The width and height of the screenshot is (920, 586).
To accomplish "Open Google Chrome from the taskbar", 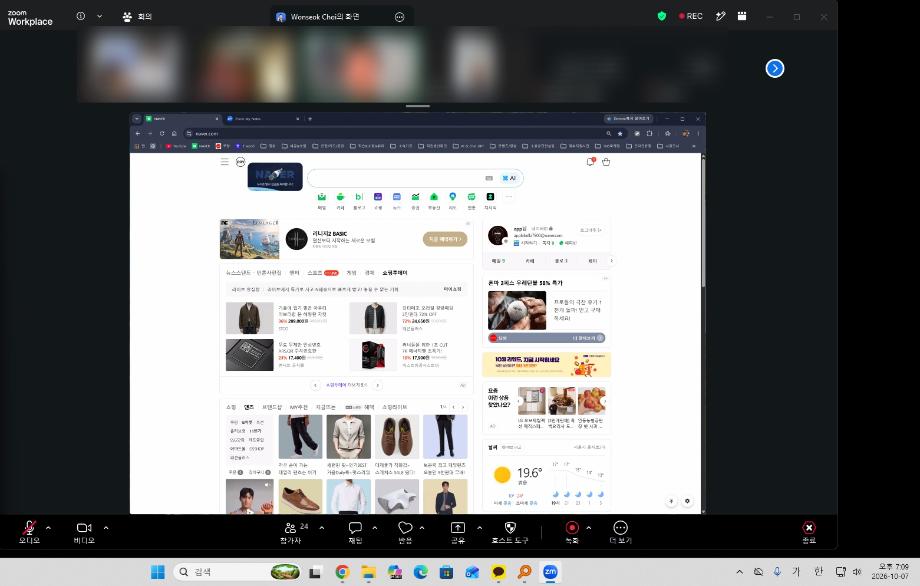I will tap(342, 572).
